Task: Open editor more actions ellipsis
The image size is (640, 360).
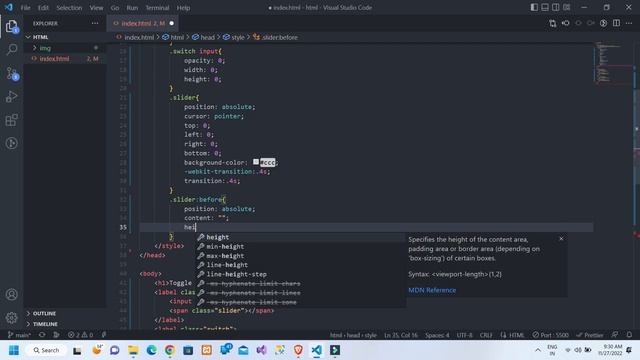Action: pyautogui.click(x=629, y=23)
